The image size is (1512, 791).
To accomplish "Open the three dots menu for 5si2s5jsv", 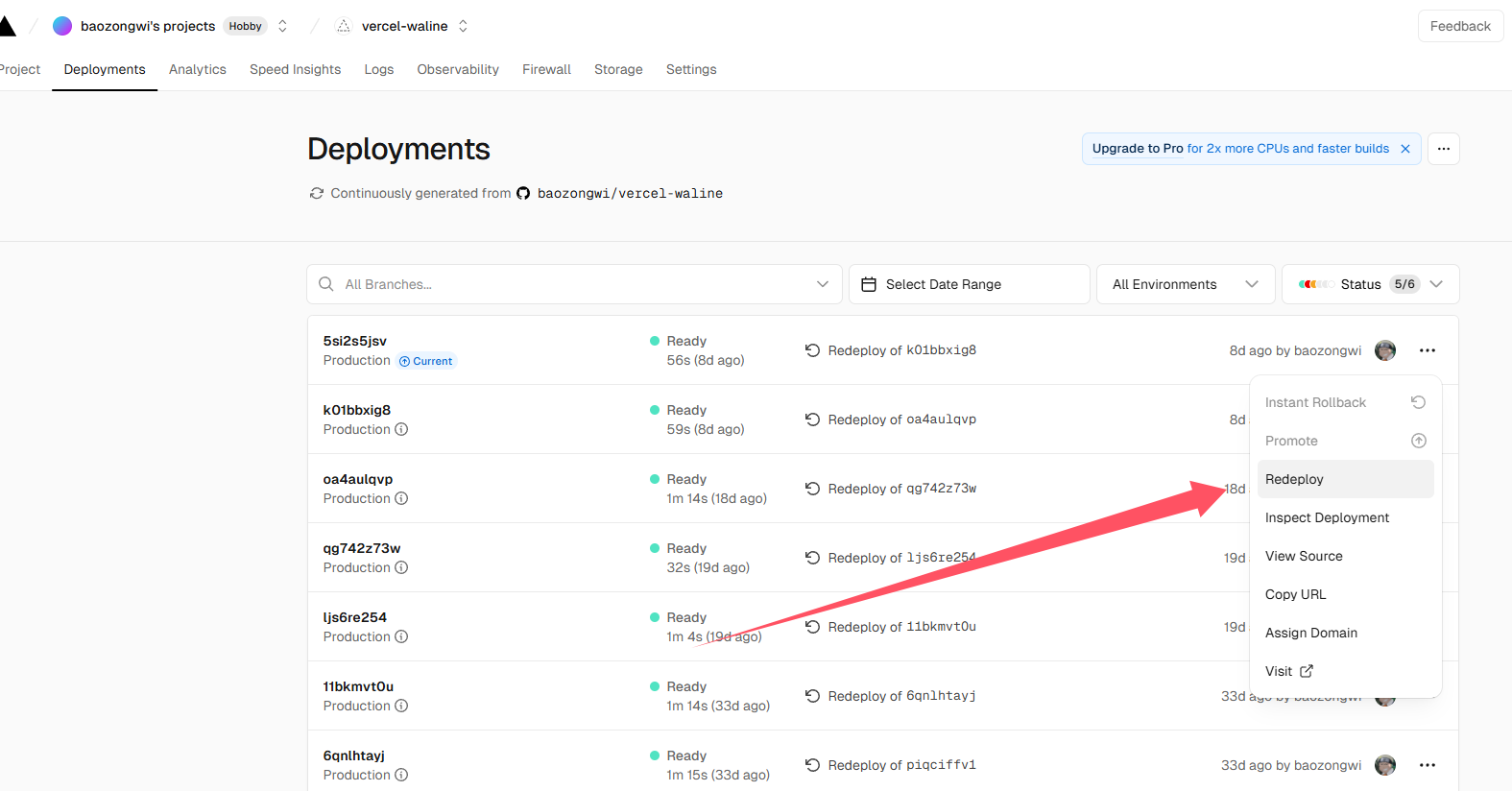I will coord(1428,350).
